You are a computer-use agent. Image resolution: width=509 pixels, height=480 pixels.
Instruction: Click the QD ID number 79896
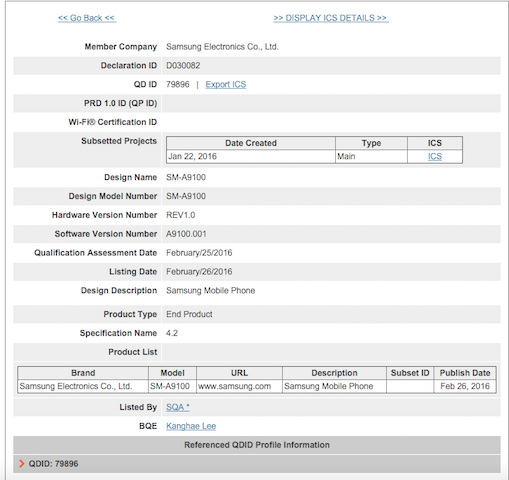tap(178, 84)
